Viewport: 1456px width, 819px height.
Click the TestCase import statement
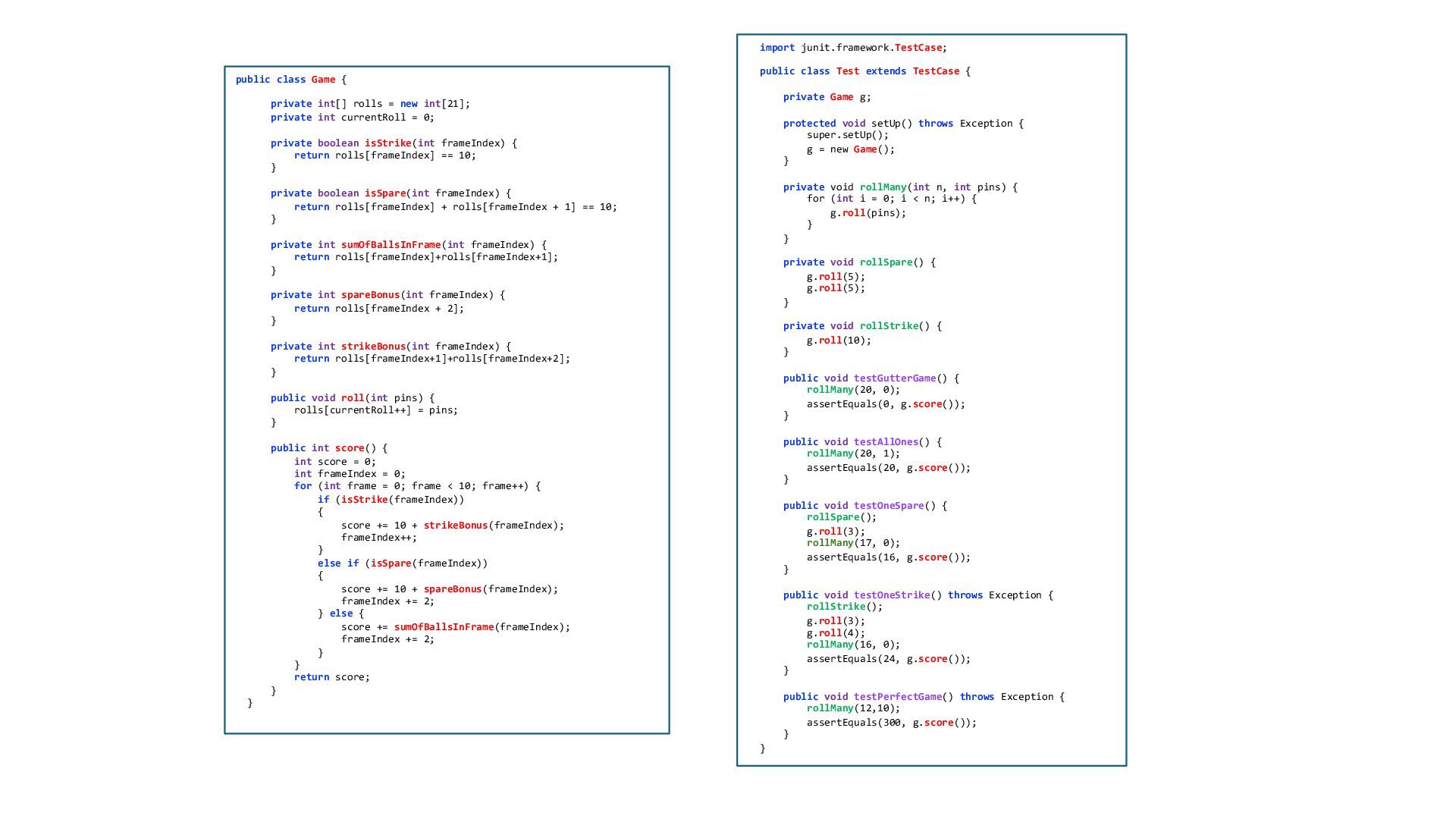pos(853,48)
